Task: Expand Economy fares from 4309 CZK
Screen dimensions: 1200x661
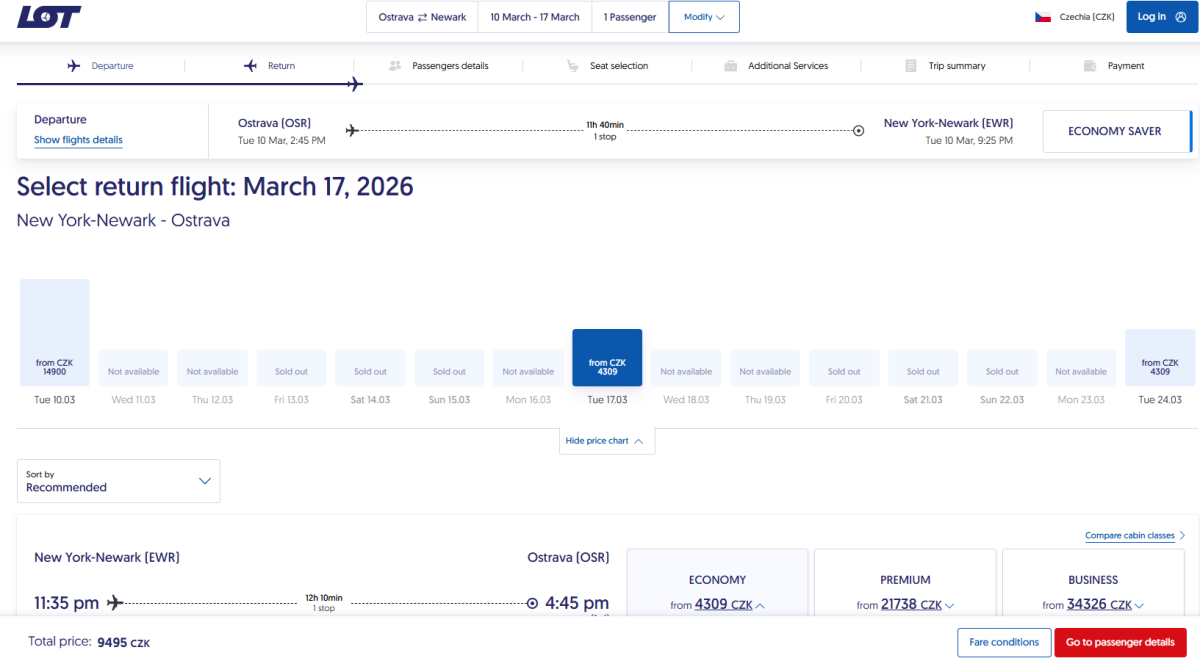Action: (x=717, y=604)
